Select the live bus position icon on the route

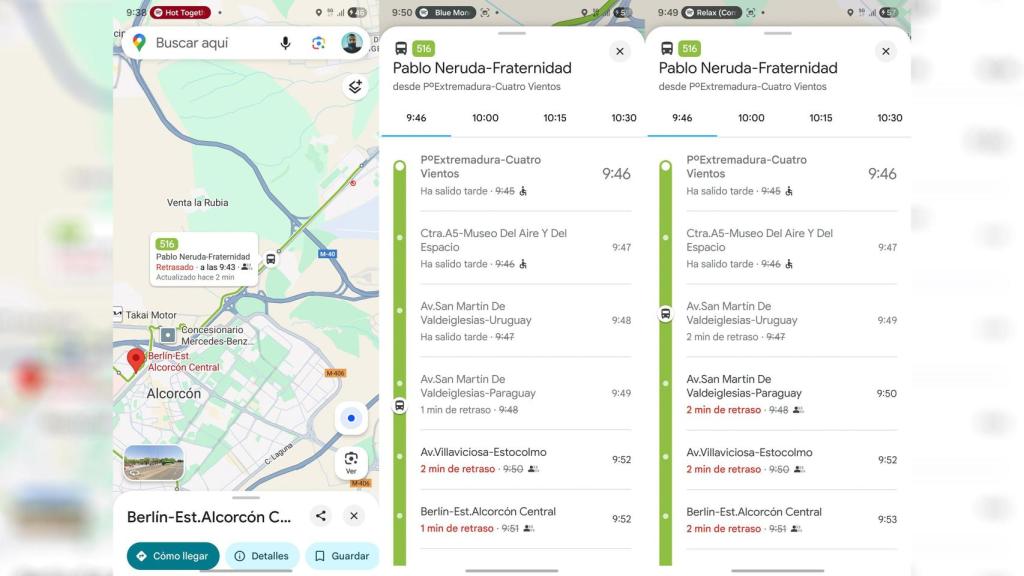tap(272, 261)
